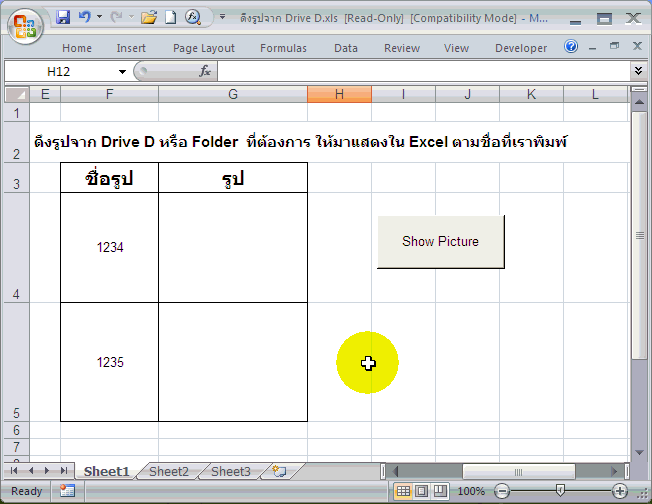This screenshot has height=504, width=652.
Task: Click the vertical scrollbar thumb
Action: coord(639,235)
